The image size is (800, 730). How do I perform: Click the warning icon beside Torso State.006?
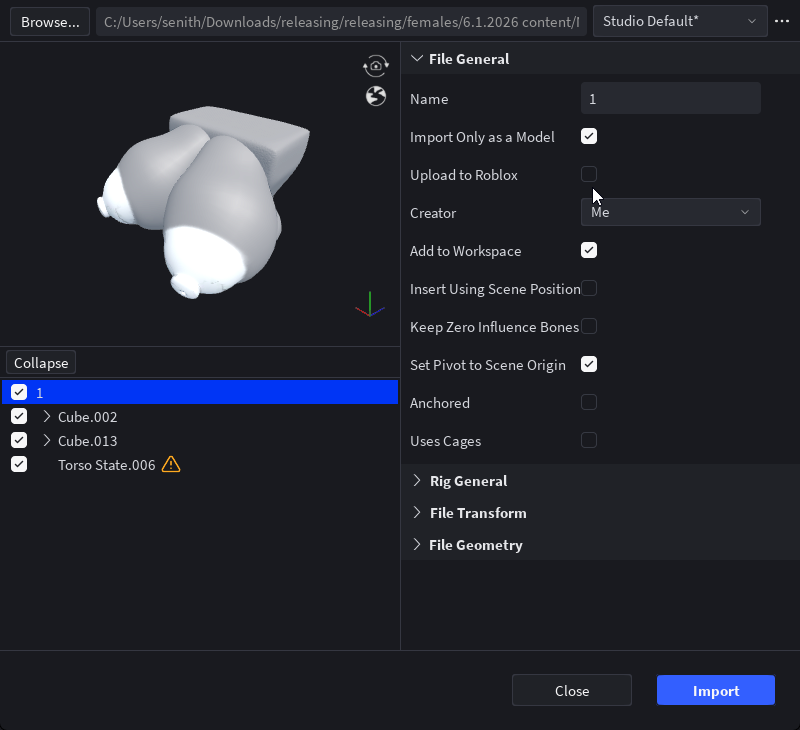[x=171, y=465]
